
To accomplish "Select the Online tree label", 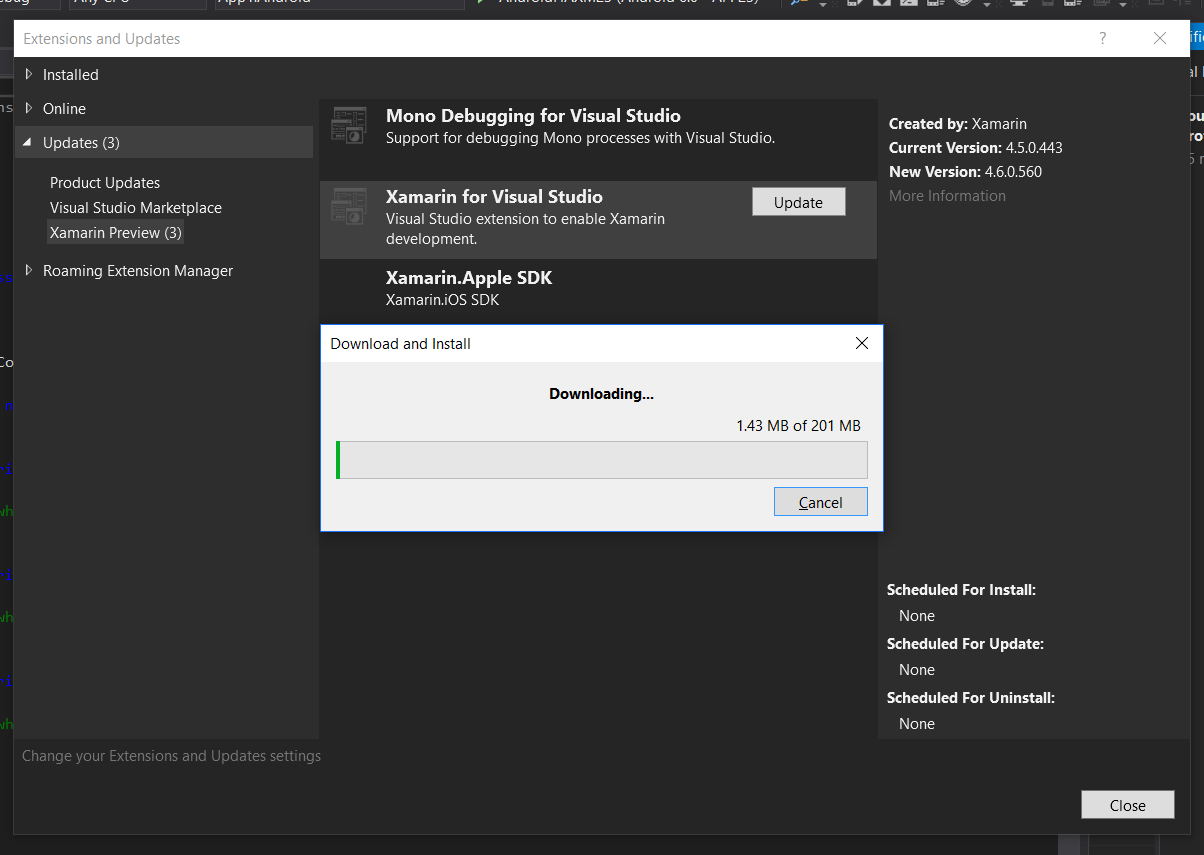I will 64,109.
